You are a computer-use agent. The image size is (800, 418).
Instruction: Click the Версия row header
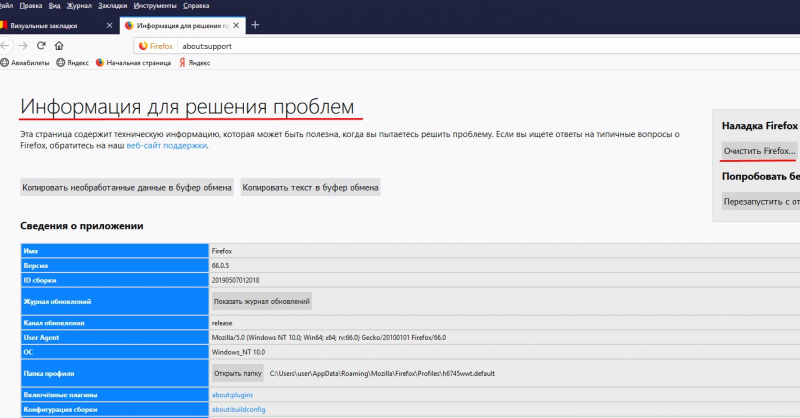[115, 266]
